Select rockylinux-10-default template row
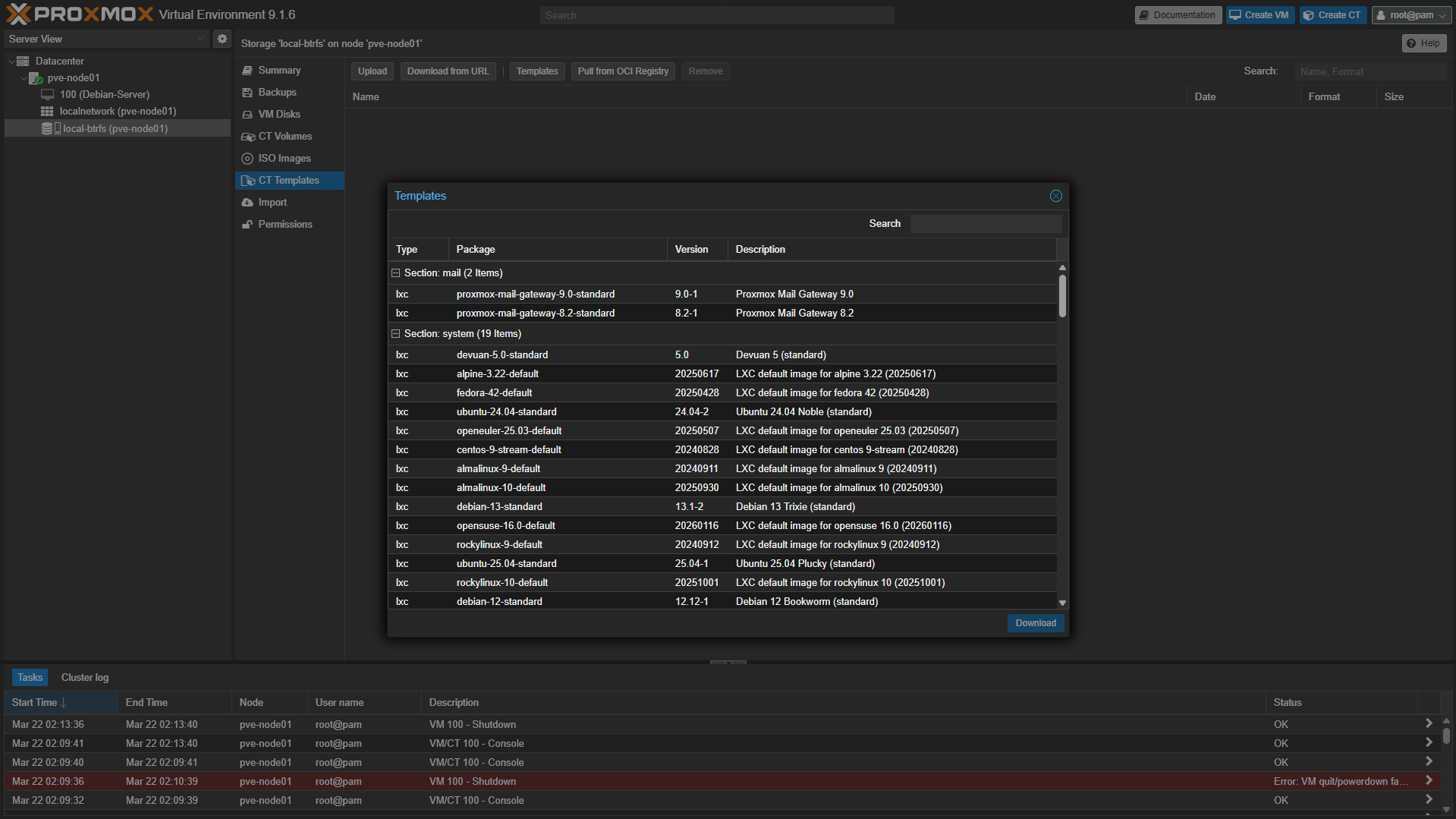Image resolution: width=1456 pixels, height=819 pixels. click(x=722, y=582)
